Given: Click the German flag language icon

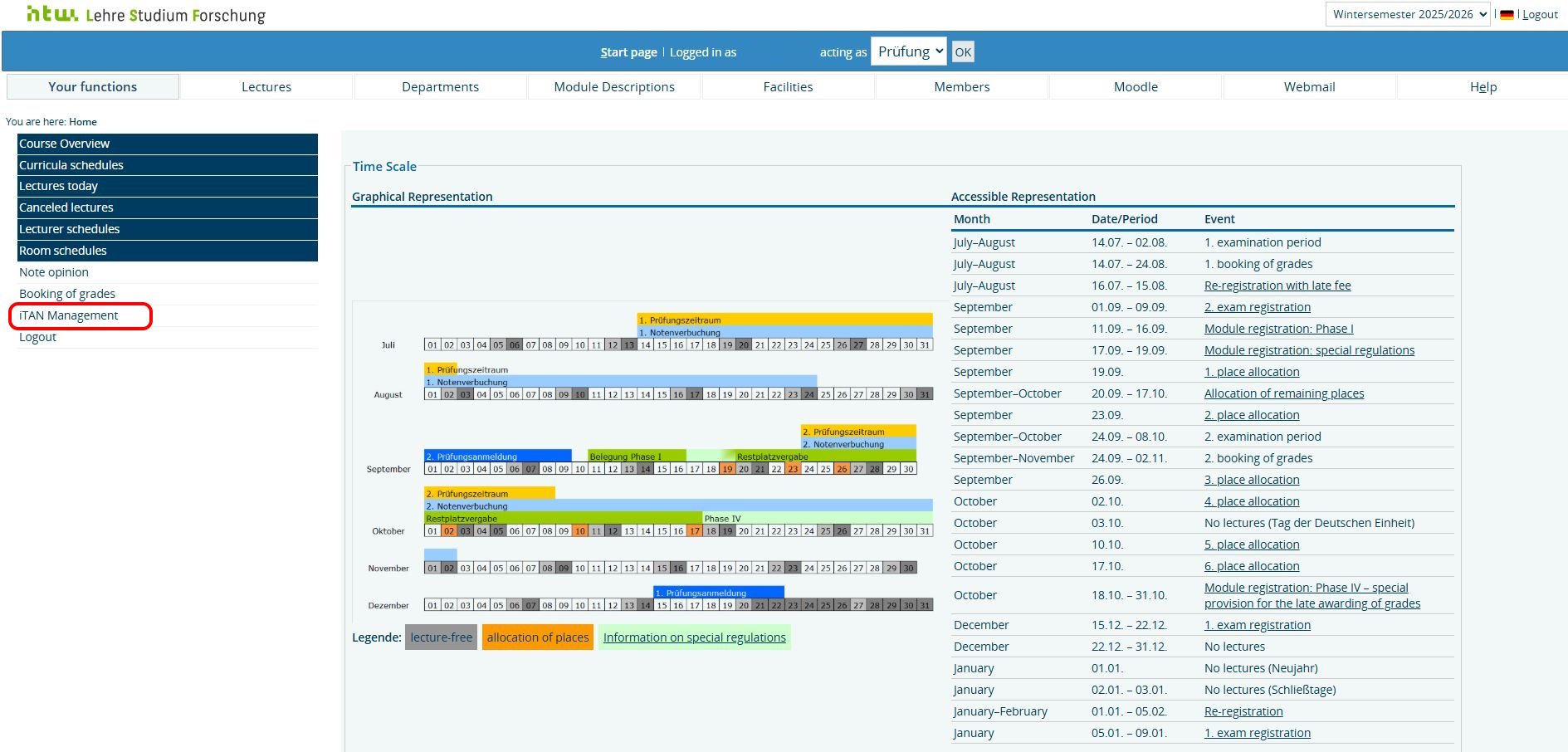Looking at the screenshot, I should [1507, 14].
